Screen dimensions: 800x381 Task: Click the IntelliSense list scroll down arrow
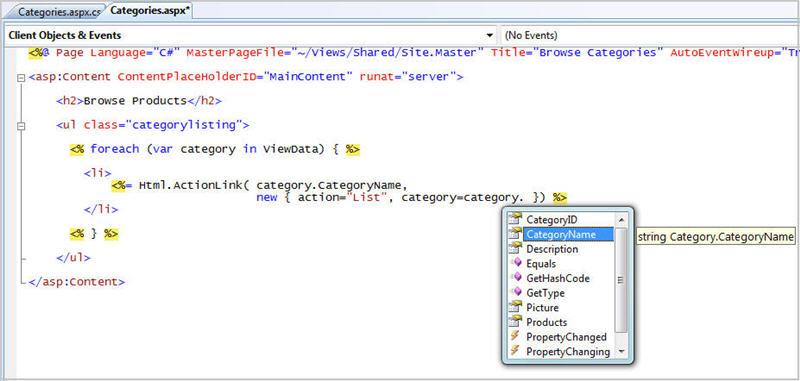(x=621, y=352)
